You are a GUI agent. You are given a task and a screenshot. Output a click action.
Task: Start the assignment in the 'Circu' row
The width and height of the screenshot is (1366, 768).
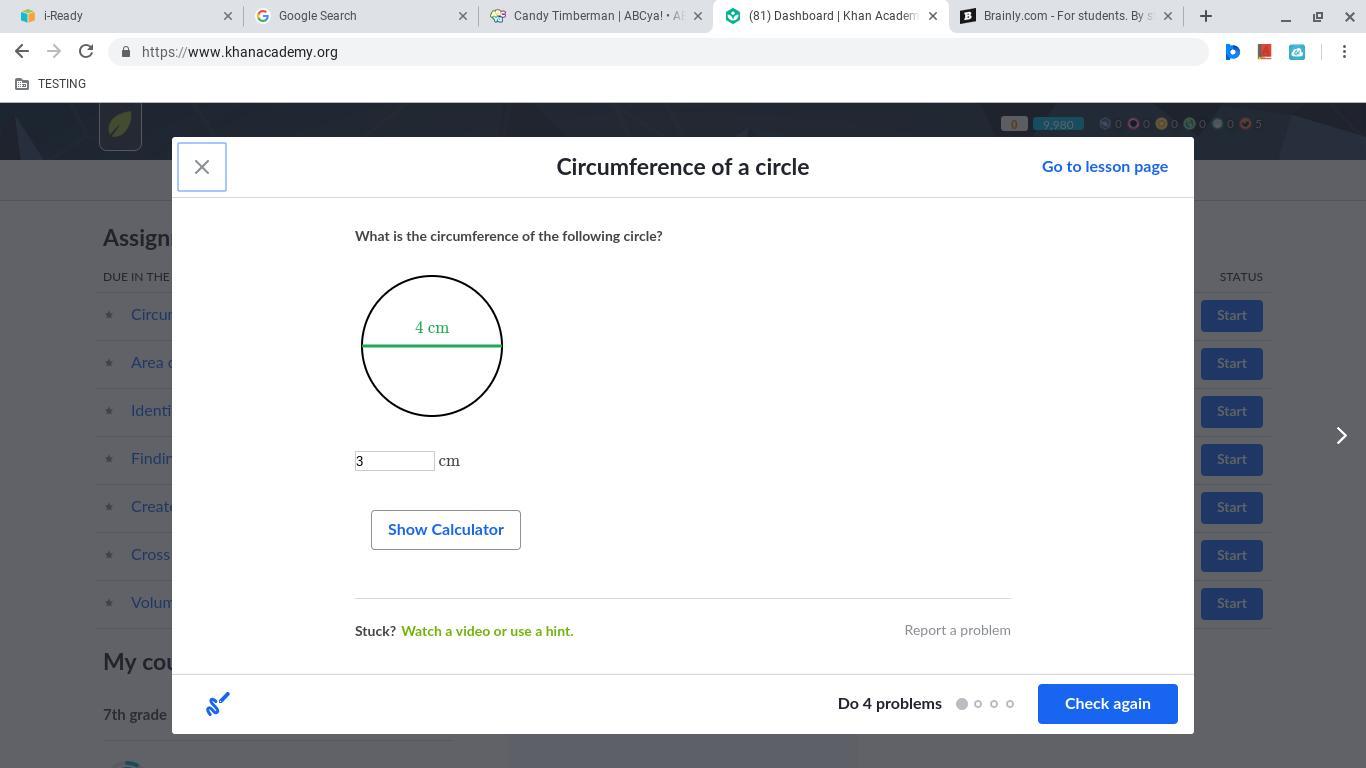tap(1232, 316)
